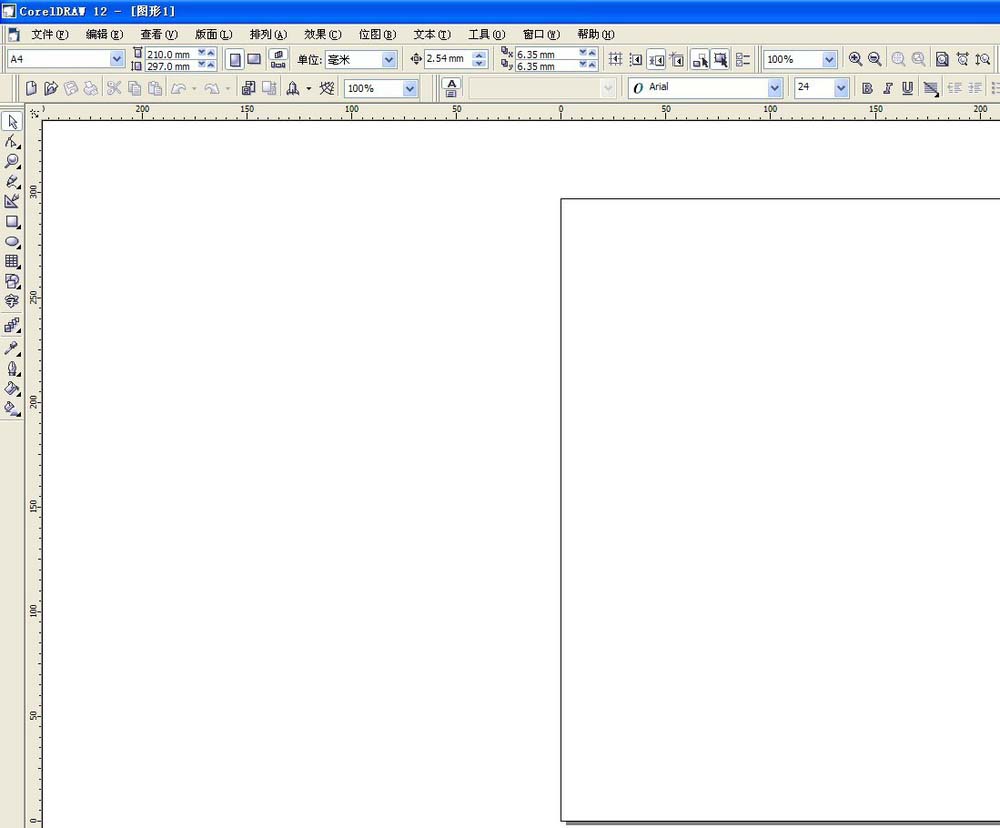Click the Import icon

(249, 88)
